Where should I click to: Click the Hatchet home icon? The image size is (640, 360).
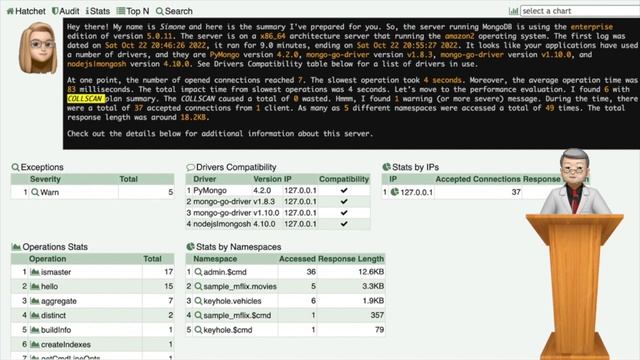point(10,11)
